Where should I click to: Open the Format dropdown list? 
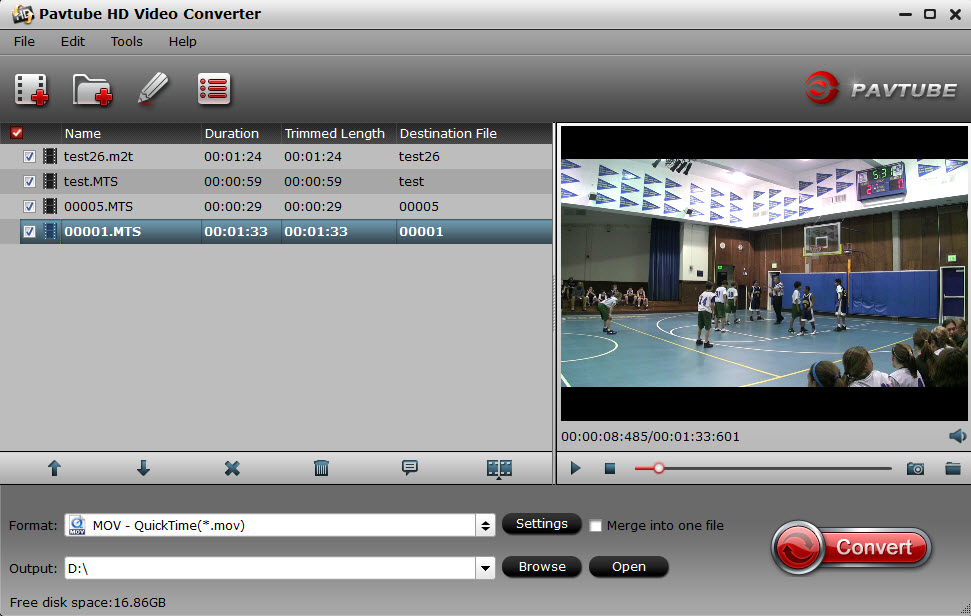(484, 524)
